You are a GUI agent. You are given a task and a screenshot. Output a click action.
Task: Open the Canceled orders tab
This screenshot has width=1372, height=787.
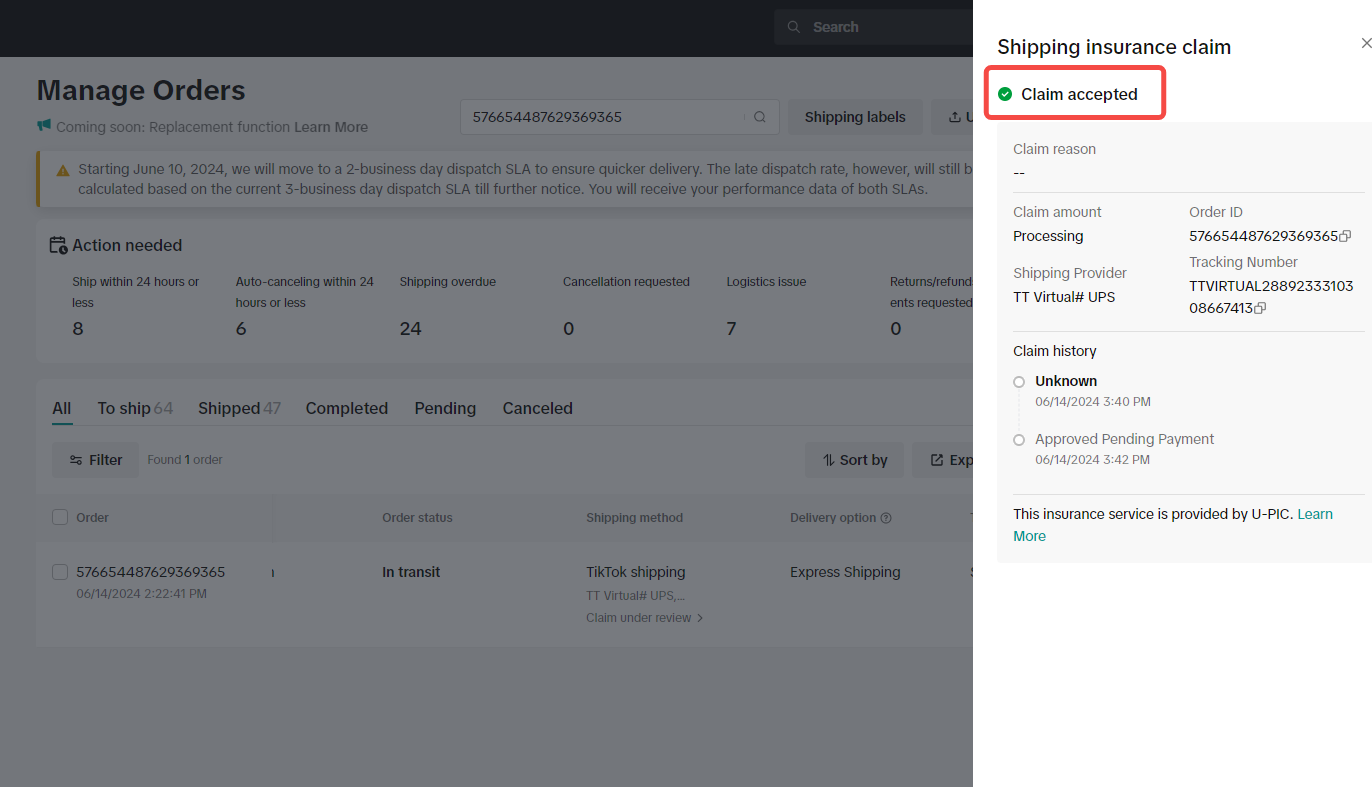click(537, 408)
